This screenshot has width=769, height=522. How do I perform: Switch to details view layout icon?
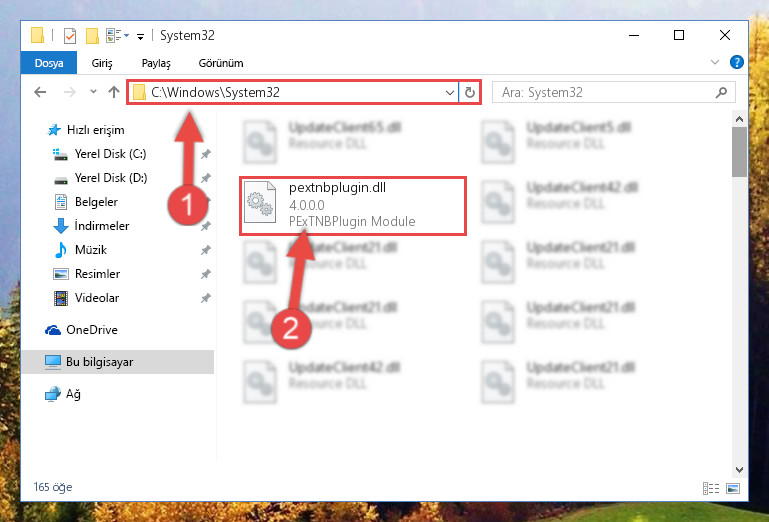point(711,488)
